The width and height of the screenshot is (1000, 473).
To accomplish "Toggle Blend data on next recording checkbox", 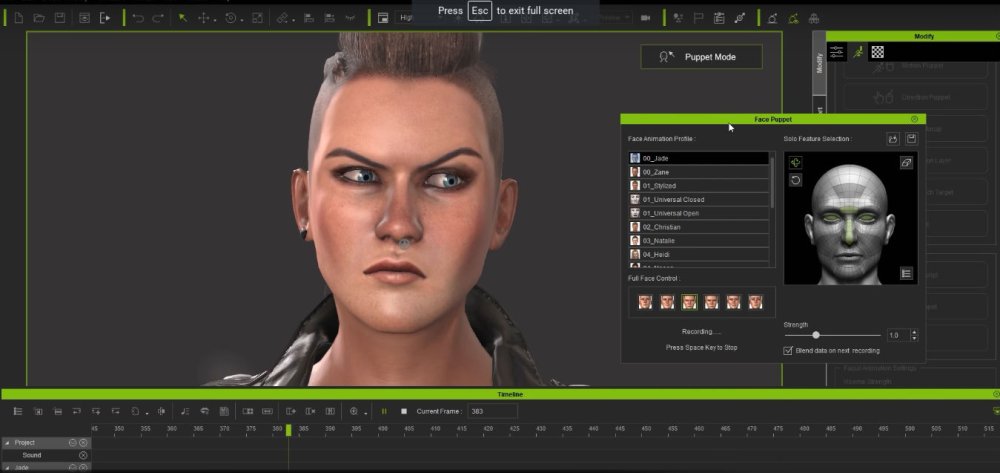I will click(x=788, y=351).
